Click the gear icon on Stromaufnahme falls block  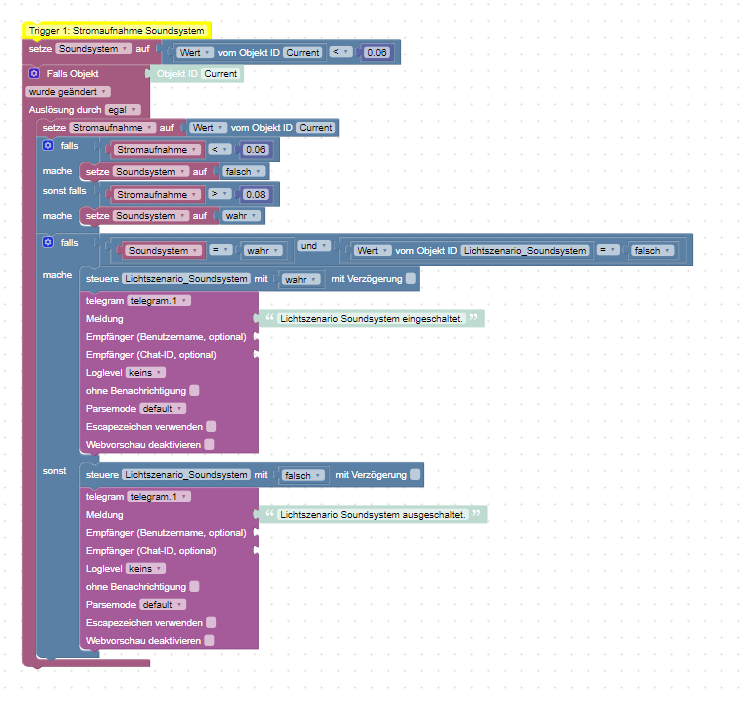point(48,145)
